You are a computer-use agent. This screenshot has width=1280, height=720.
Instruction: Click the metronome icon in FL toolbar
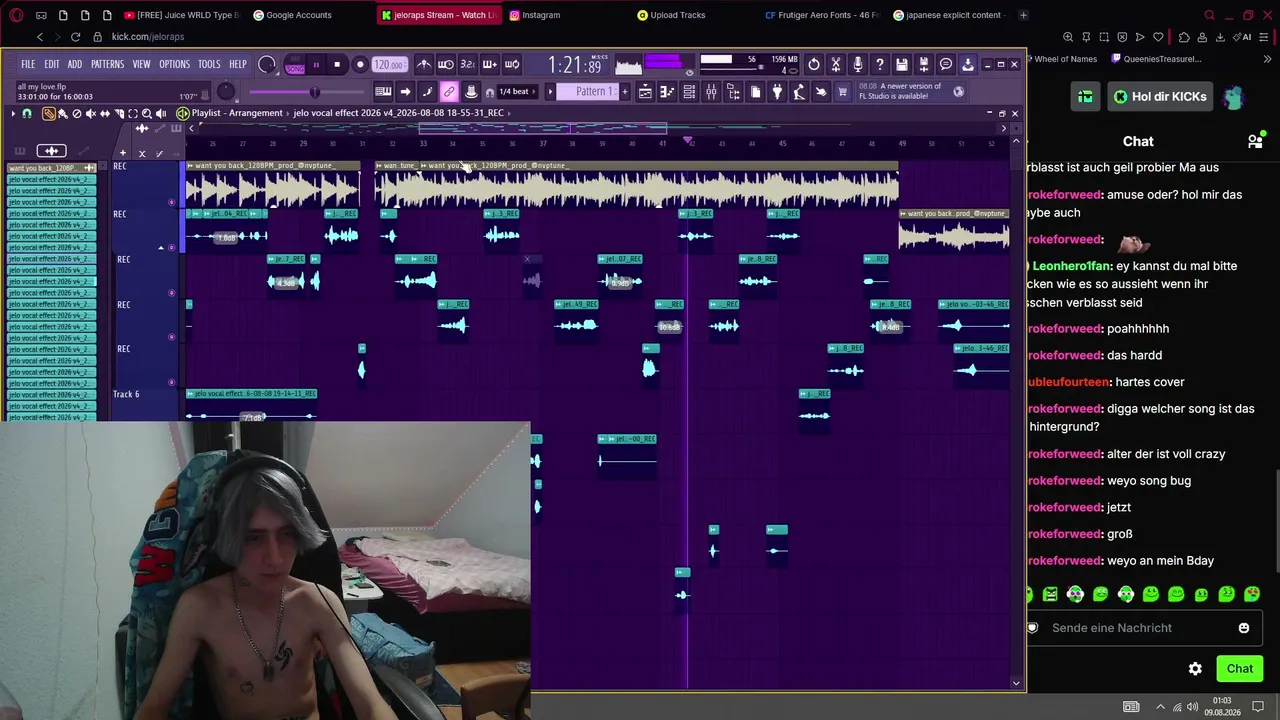(x=424, y=65)
